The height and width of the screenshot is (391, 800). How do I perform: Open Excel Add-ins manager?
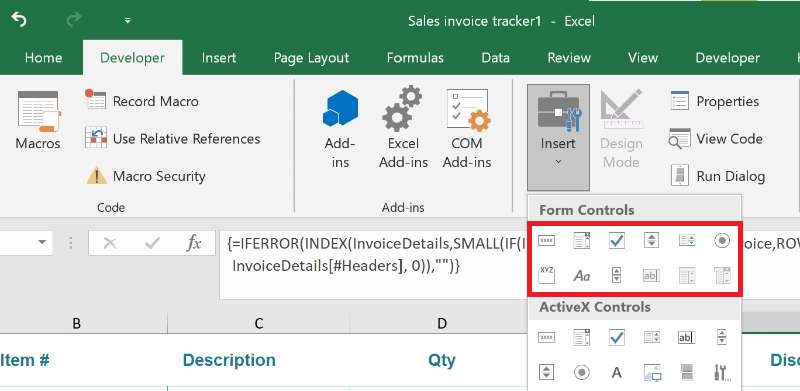pos(403,128)
